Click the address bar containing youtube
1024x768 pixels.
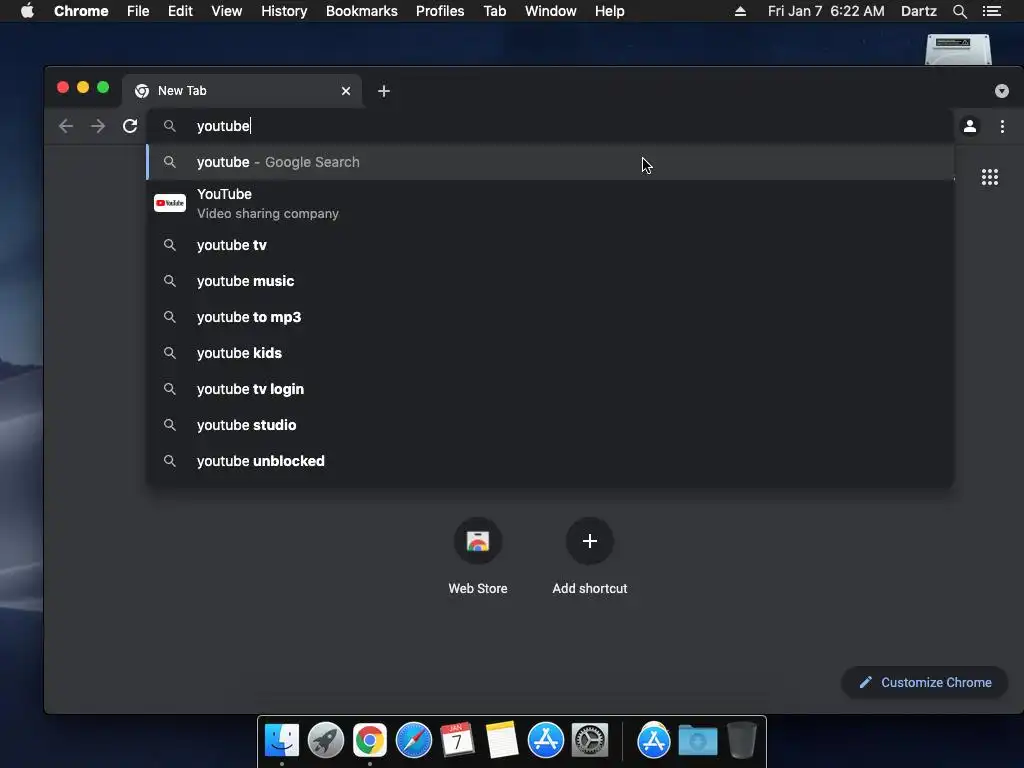[550, 126]
